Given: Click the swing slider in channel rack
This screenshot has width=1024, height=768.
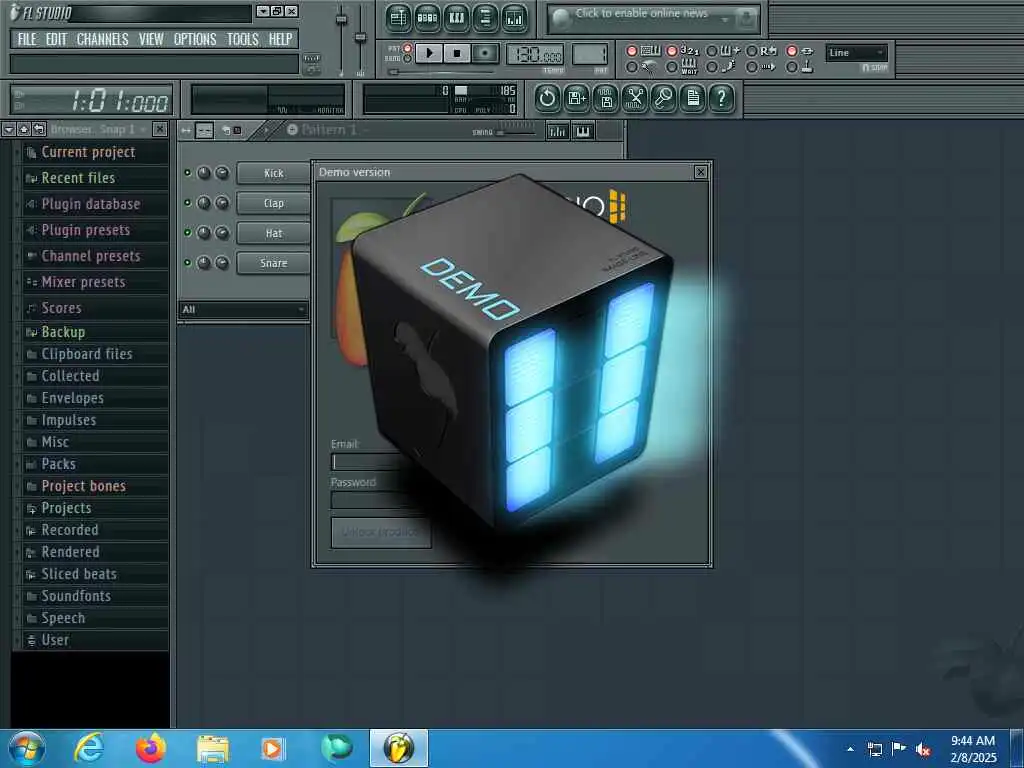Looking at the screenshot, I should point(516,131).
